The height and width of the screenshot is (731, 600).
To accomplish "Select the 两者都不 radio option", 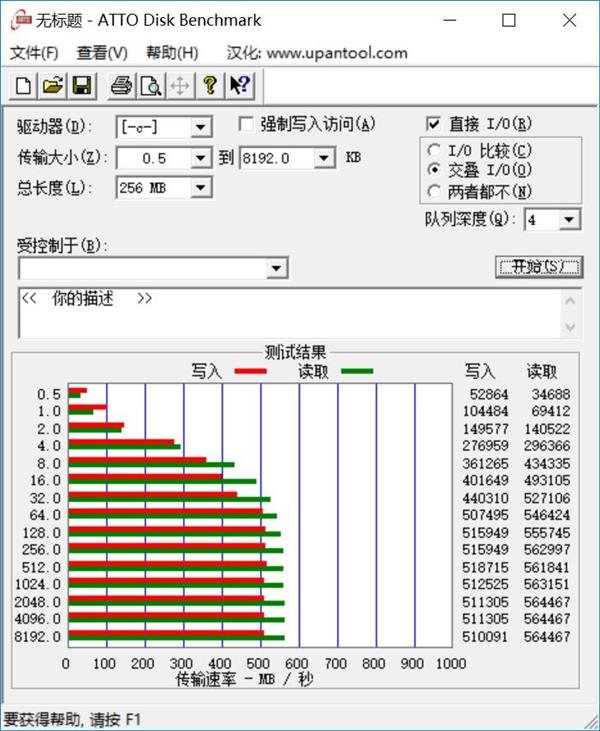I will (433, 191).
